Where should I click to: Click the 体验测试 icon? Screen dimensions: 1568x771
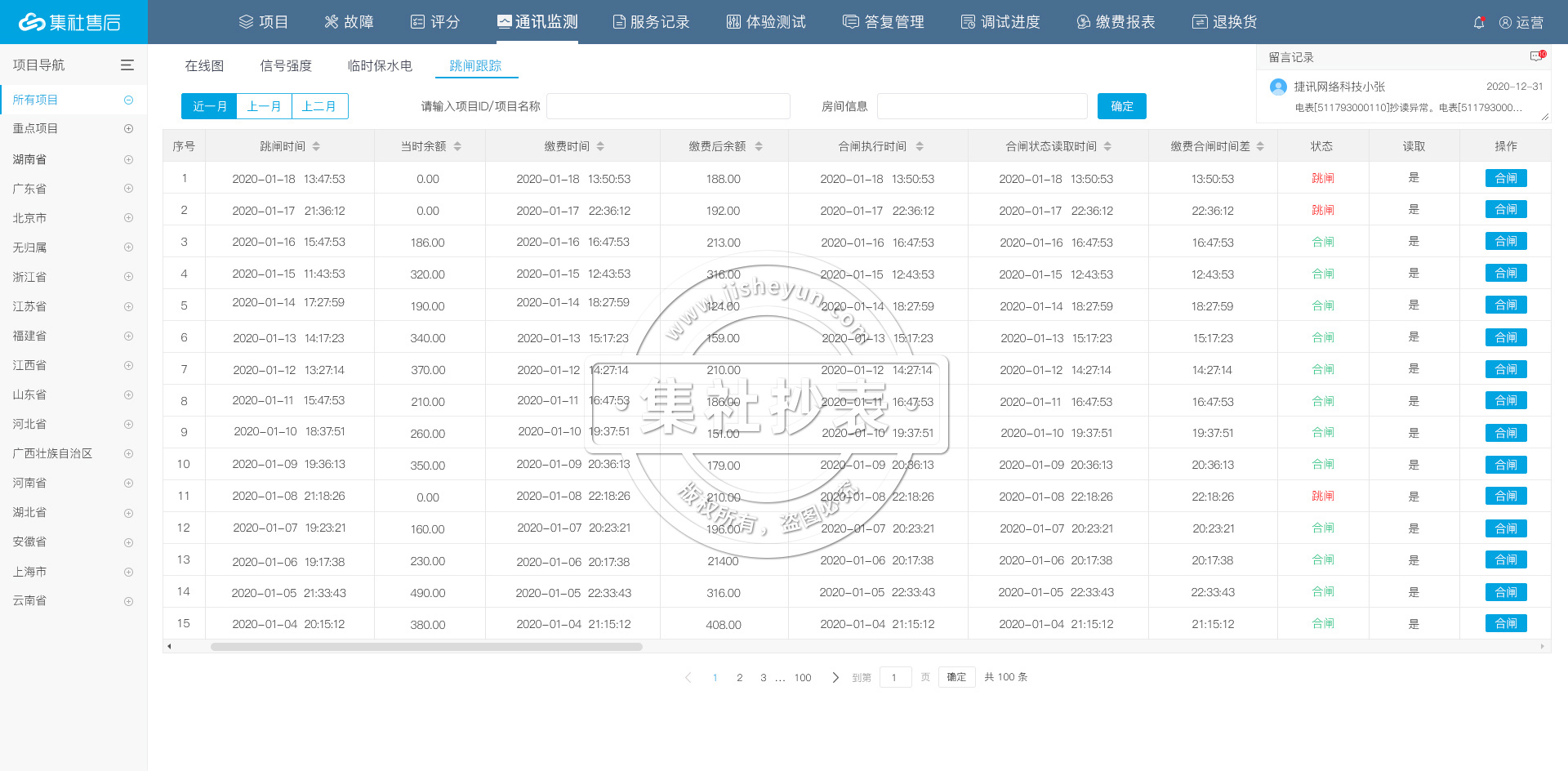(733, 22)
